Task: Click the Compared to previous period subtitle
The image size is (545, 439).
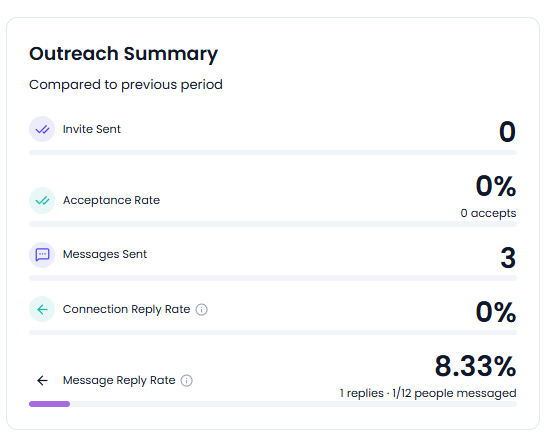Action: coord(126,85)
